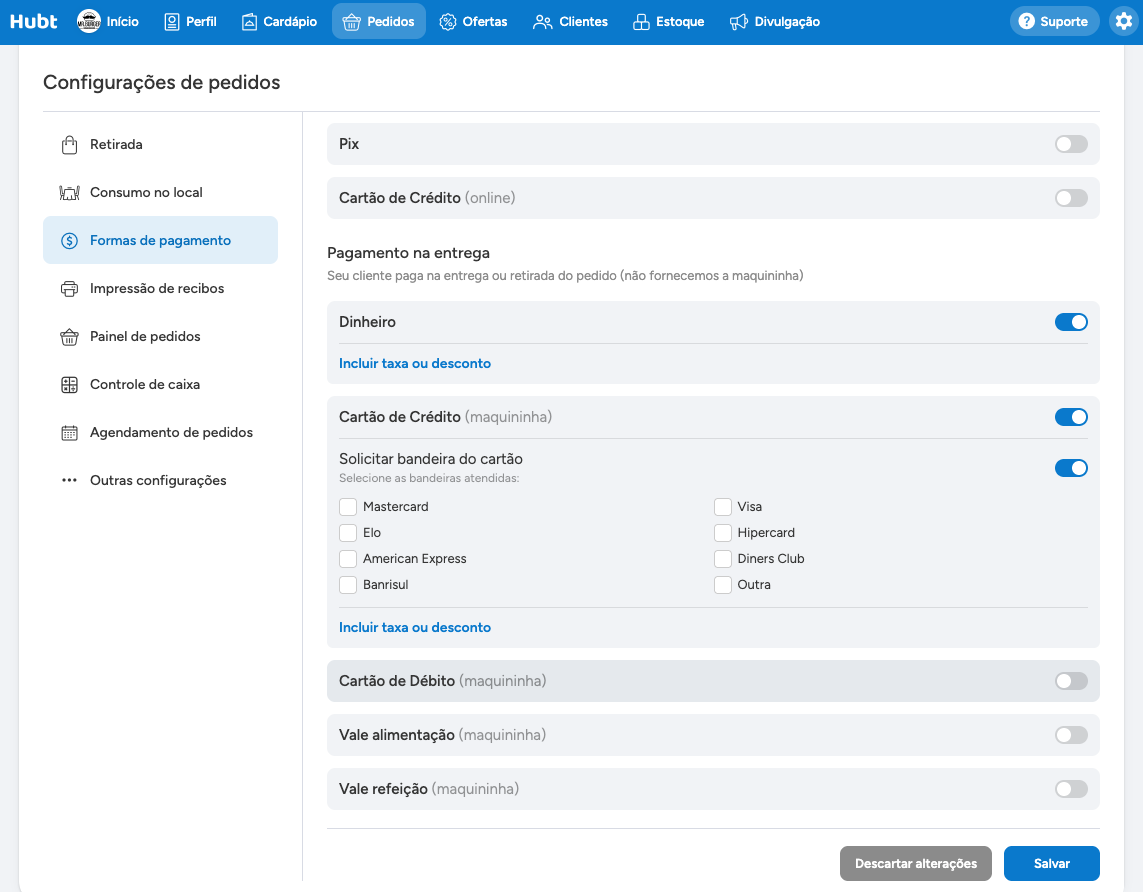
Task: Click the Hubt logo
Action: 34,21
